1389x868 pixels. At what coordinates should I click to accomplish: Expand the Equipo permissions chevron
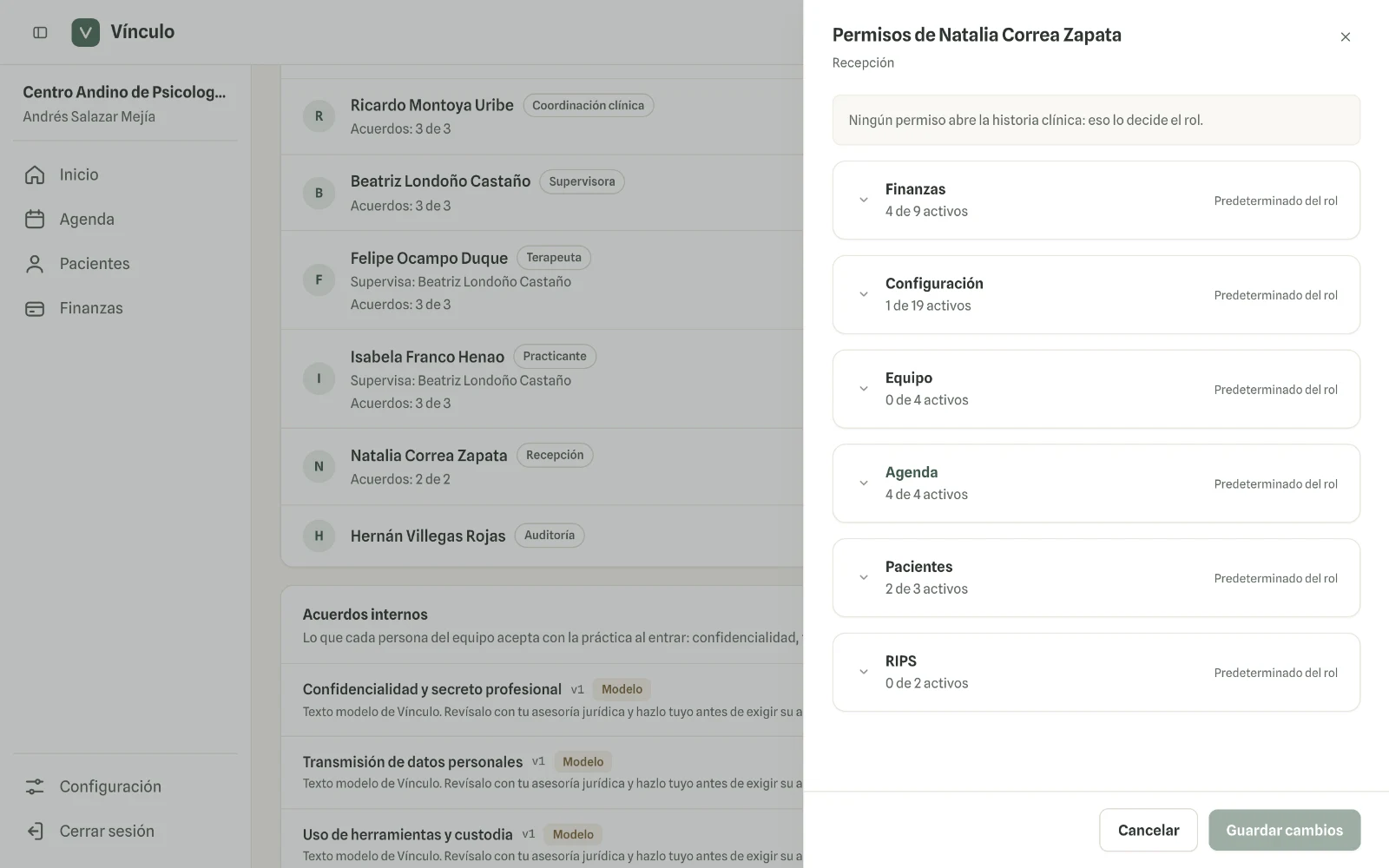click(864, 389)
